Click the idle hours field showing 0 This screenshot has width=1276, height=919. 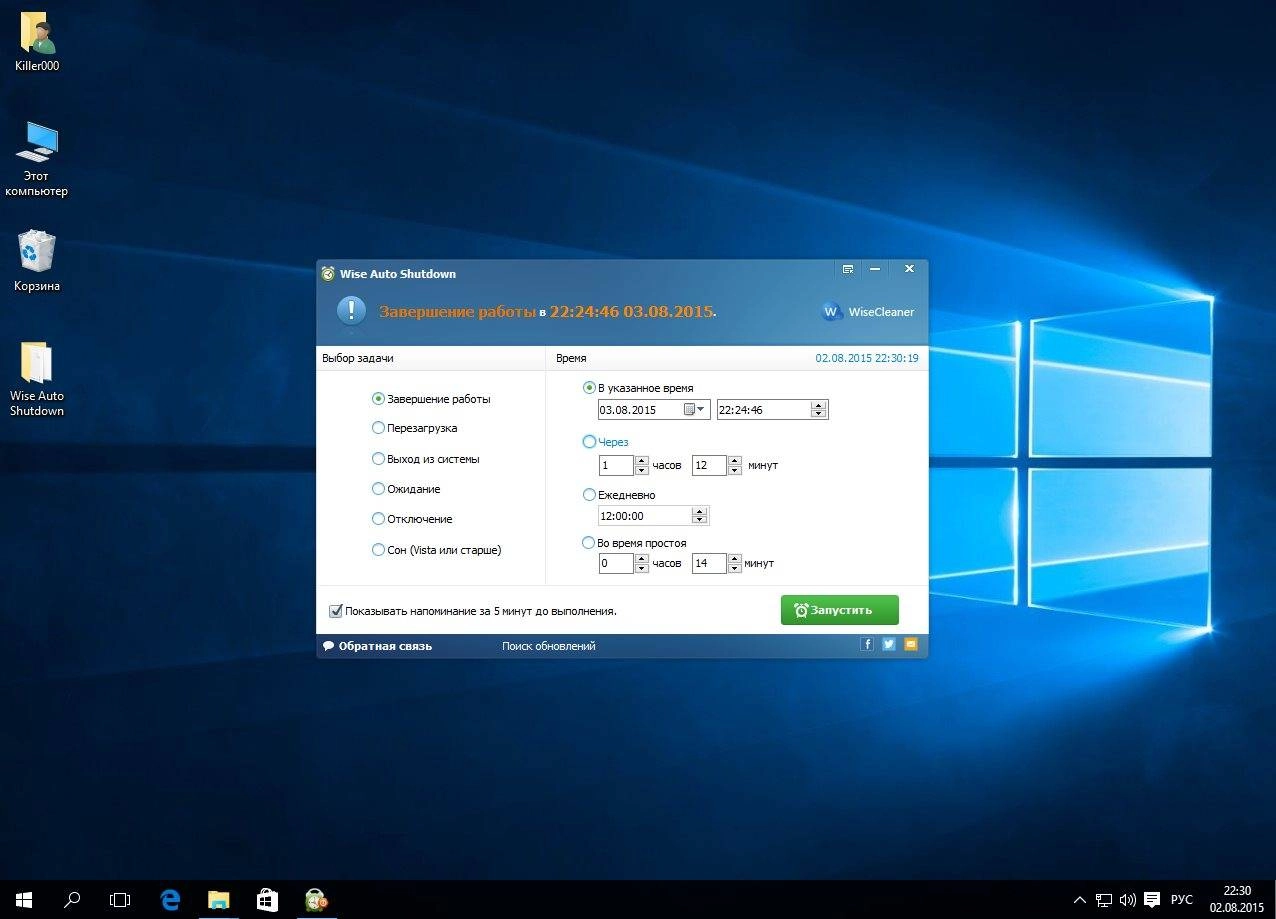pyautogui.click(x=616, y=564)
